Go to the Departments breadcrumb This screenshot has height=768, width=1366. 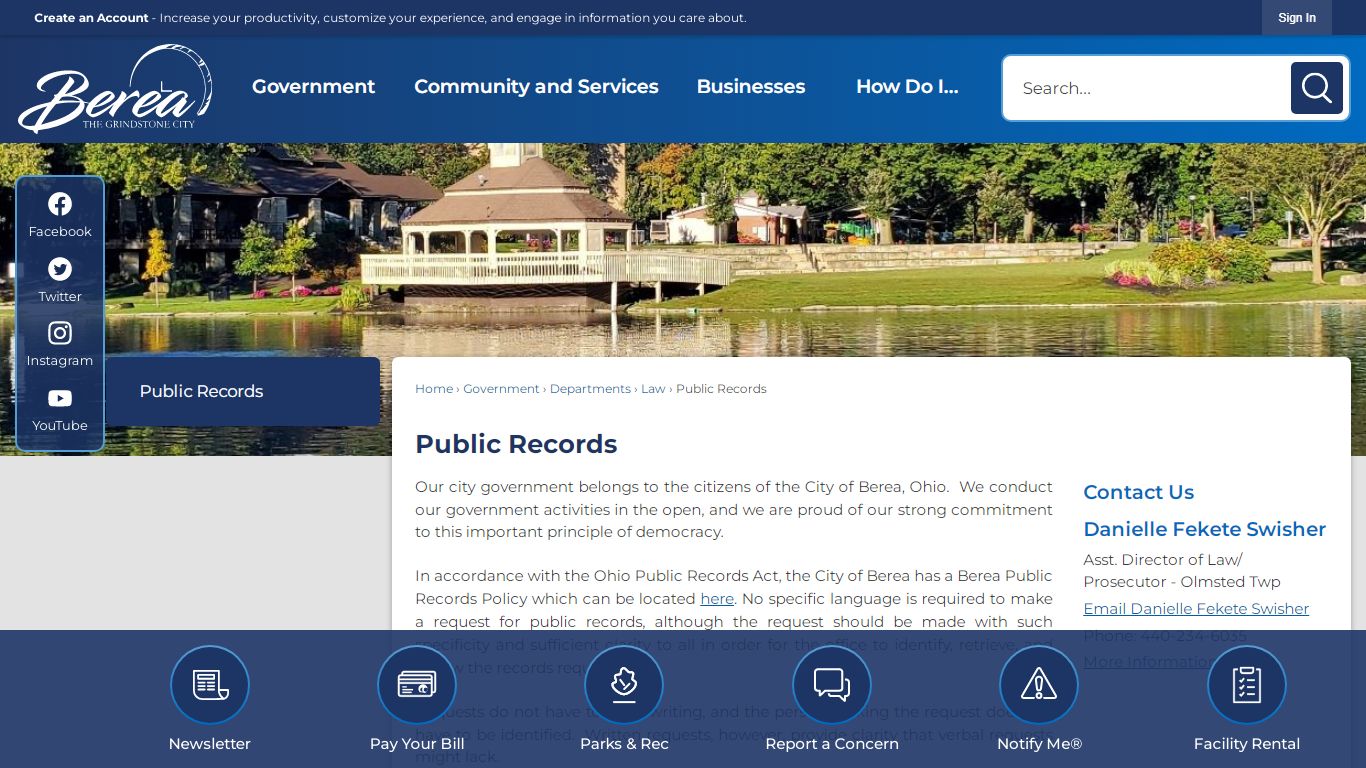(x=590, y=389)
